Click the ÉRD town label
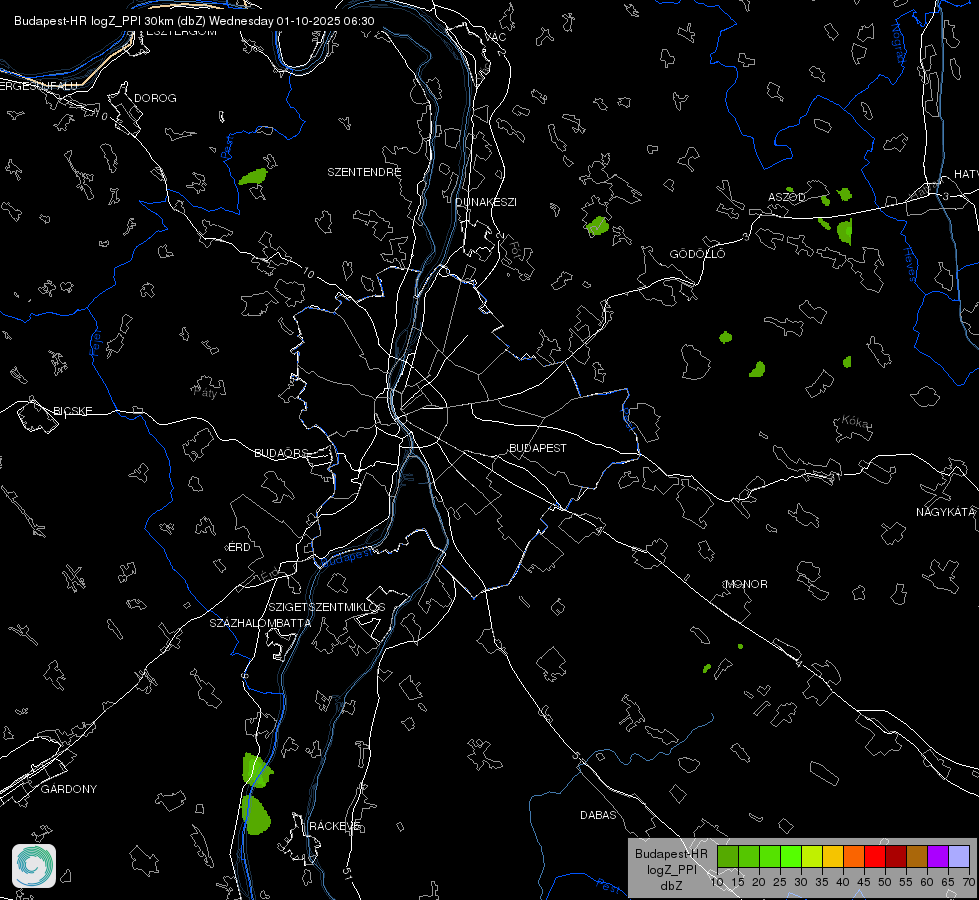Viewport: 979px width, 900px height. coord(239,546)
